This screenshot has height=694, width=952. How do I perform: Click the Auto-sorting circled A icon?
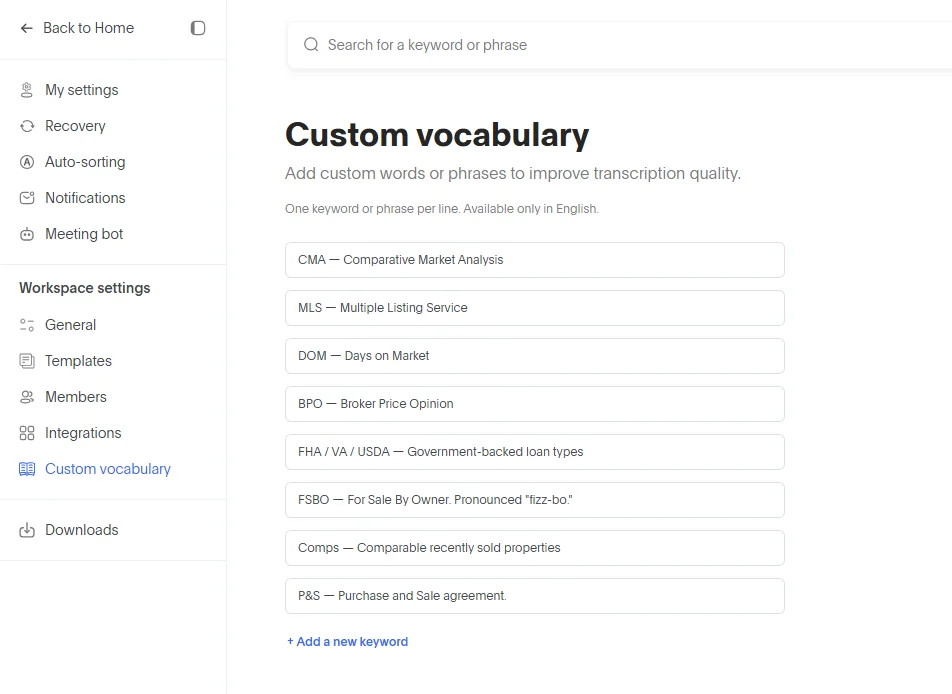(27, 162)
